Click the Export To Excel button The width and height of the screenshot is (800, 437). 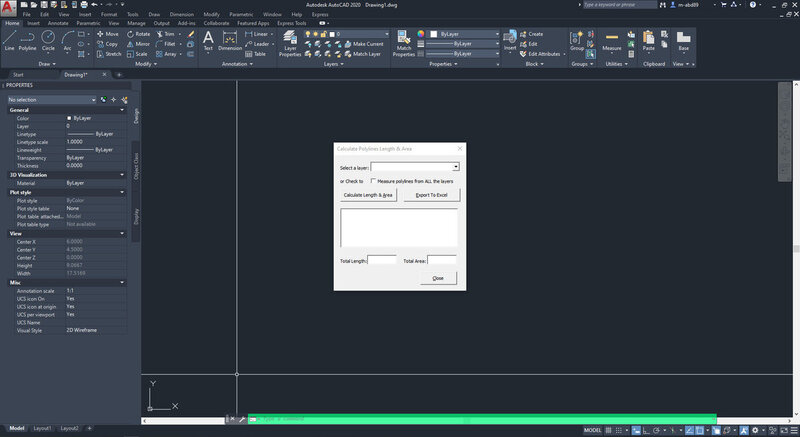tap(432, 195)
